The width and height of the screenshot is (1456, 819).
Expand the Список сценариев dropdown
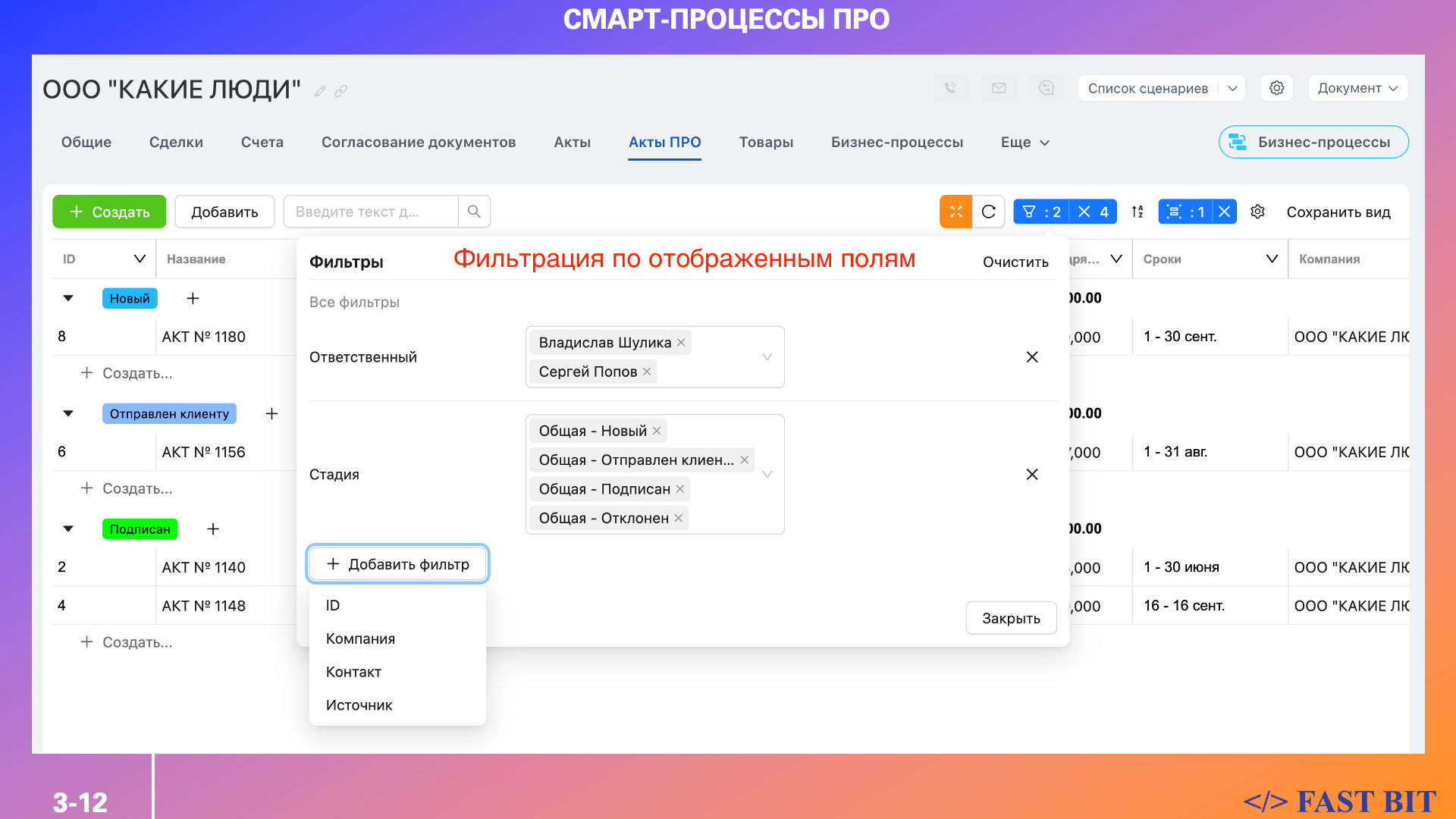(1232, 88)
